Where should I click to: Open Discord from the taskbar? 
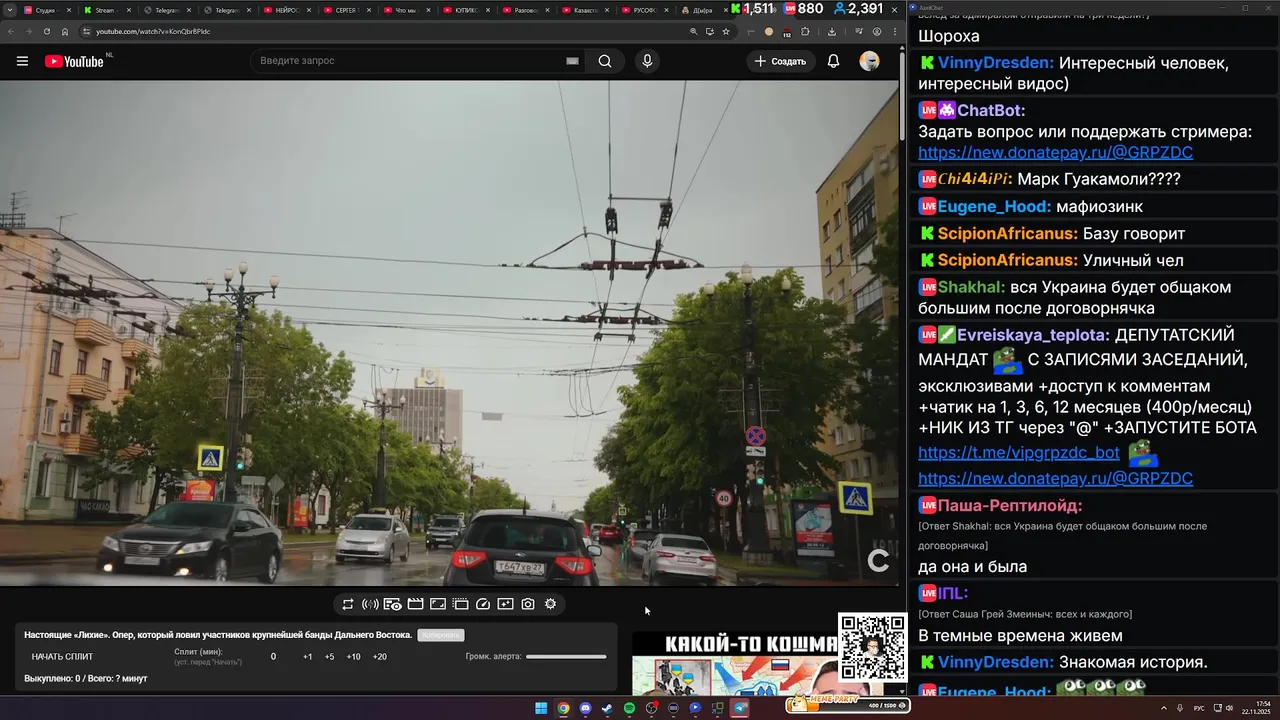pyautogui.click(x=585, y=708)
